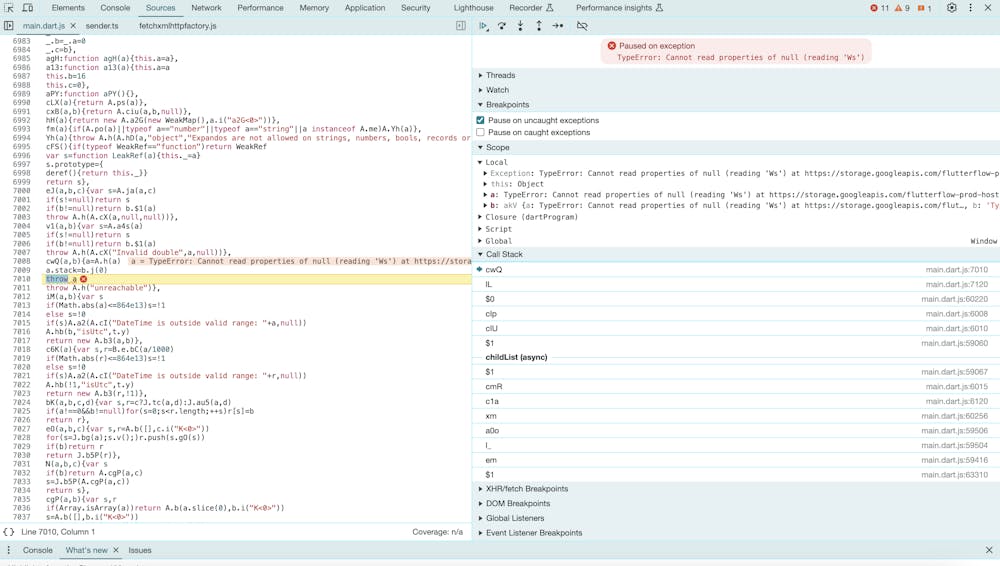1000x566 pixels.
Task: Step into next function call
Action: pos(520,26)
